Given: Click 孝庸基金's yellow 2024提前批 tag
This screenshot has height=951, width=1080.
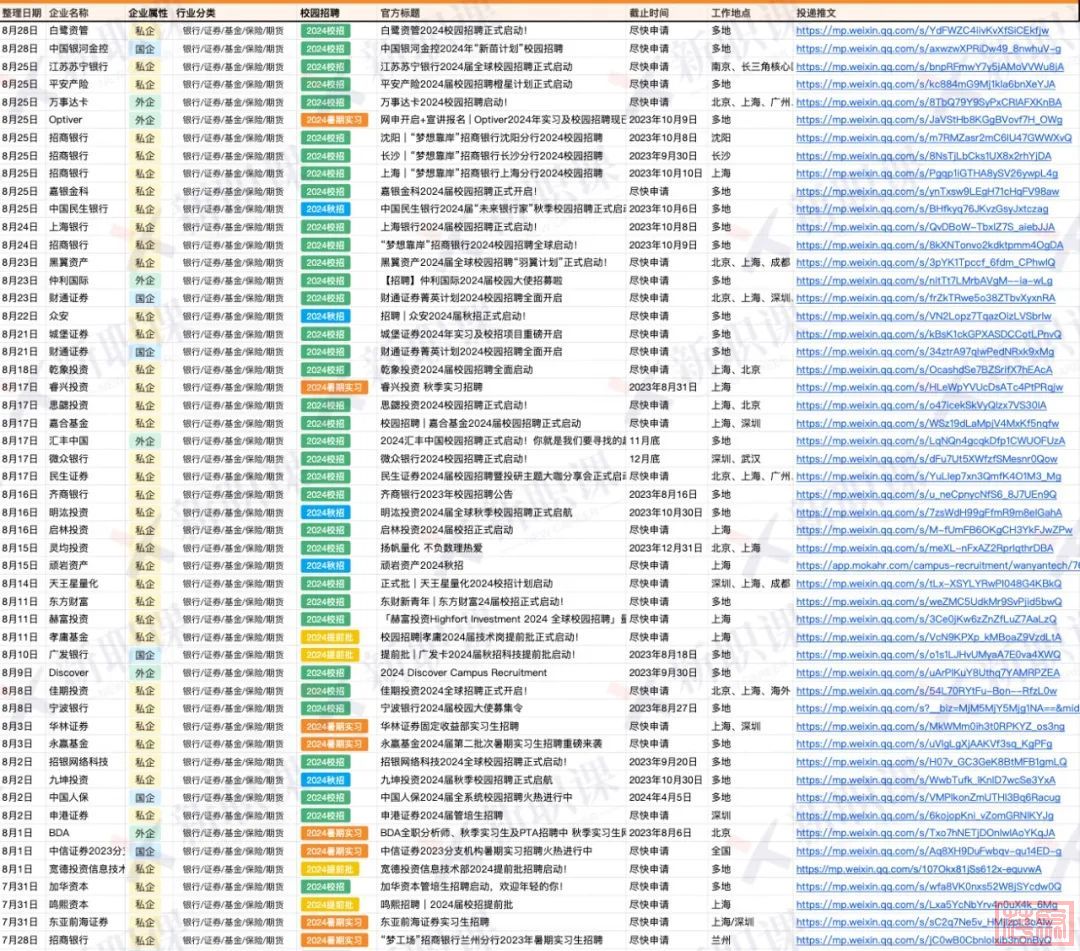Looking at the screenshot, I should [x=330, y=637].
